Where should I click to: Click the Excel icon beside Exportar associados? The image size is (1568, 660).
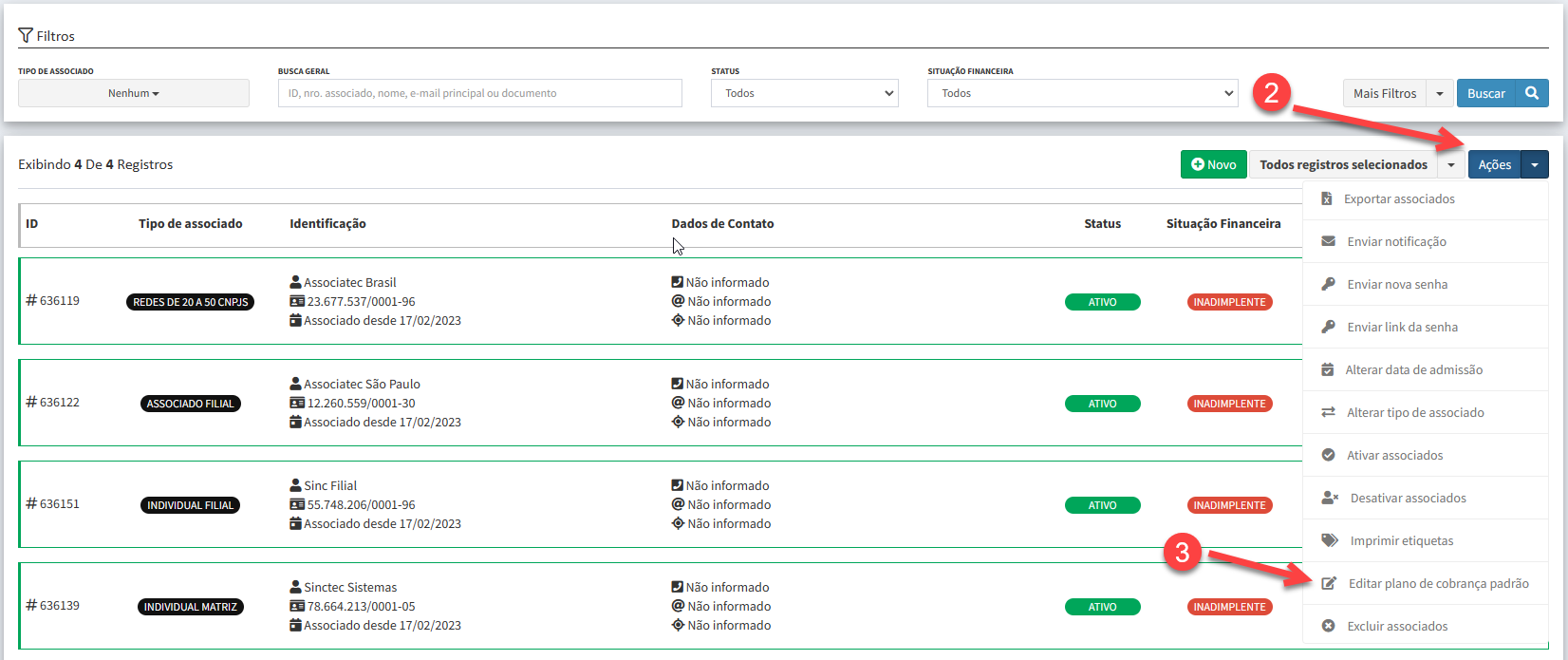(1327, 198)
